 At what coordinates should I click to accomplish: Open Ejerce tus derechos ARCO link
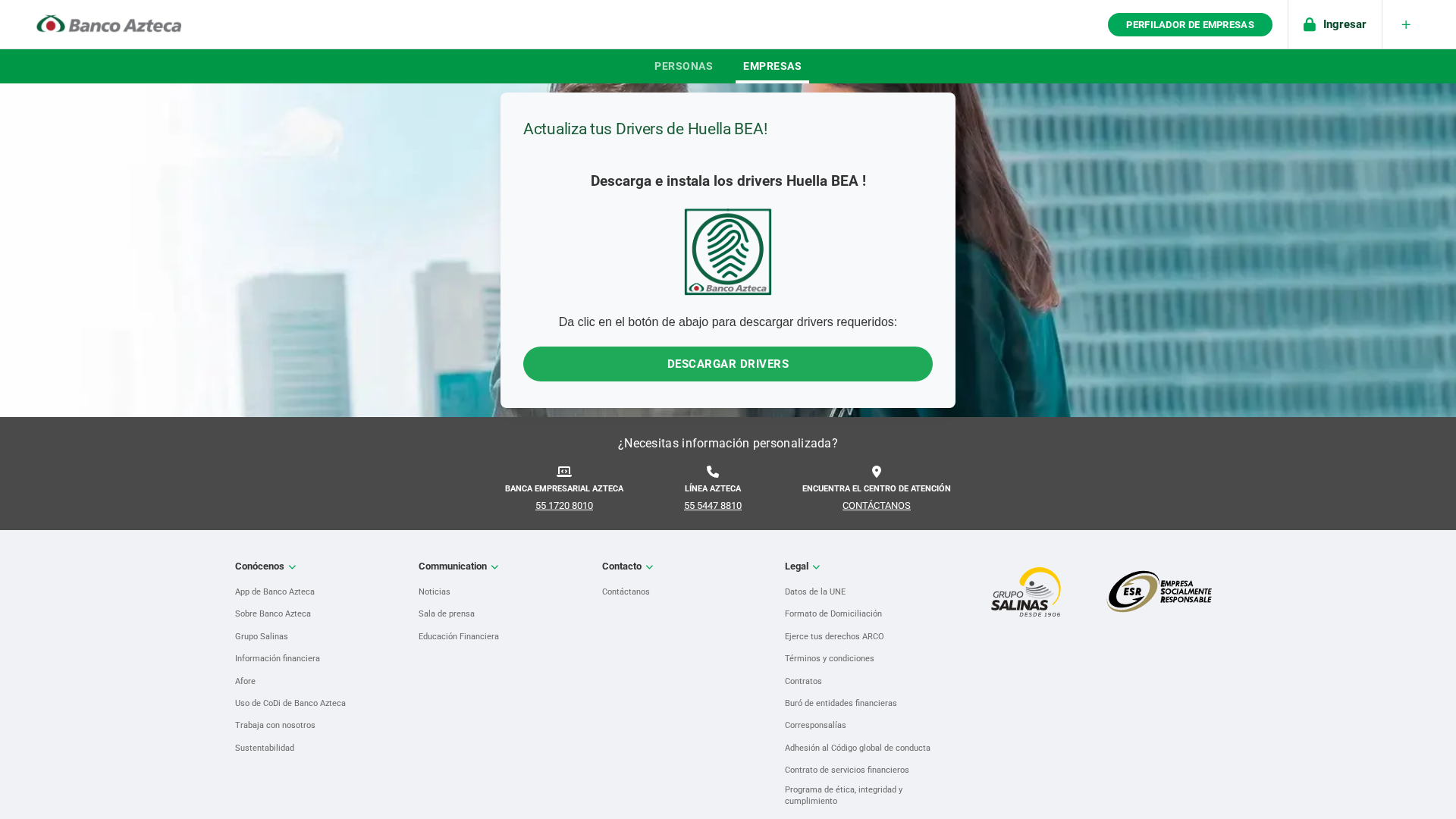(834, 637)
